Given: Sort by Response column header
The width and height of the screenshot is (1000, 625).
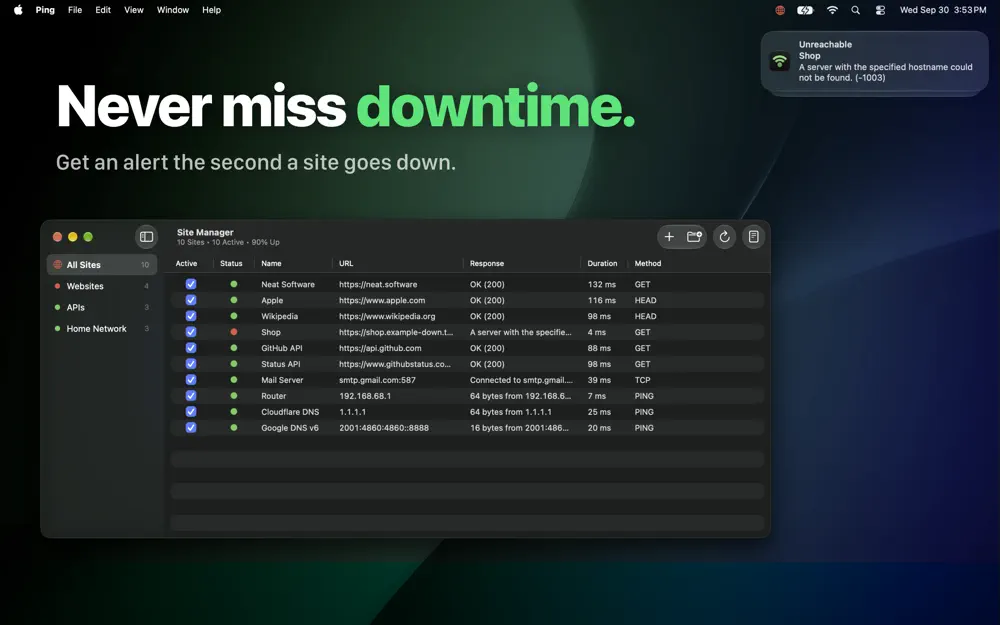Looking at the screenshot, I should pos(487,263).
